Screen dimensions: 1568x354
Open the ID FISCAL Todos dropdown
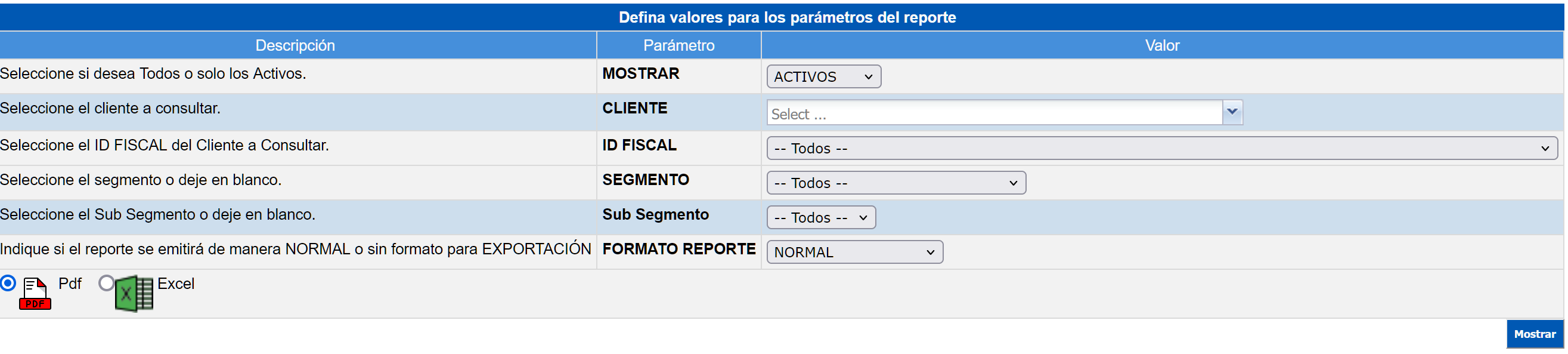[x=1161, y=148]
